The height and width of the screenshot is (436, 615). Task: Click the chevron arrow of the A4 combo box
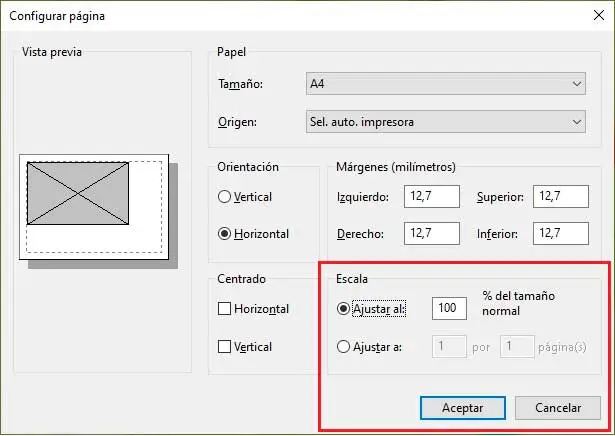tap(577, 84)
